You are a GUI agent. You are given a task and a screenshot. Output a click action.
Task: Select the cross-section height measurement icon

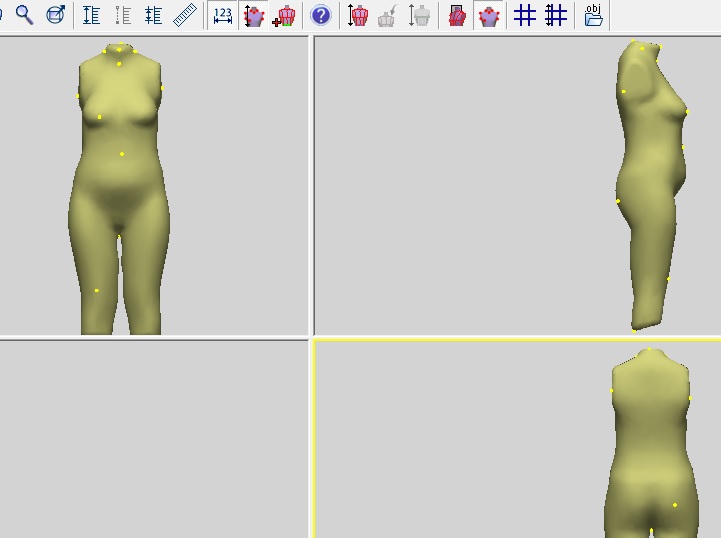click(153, 15)
